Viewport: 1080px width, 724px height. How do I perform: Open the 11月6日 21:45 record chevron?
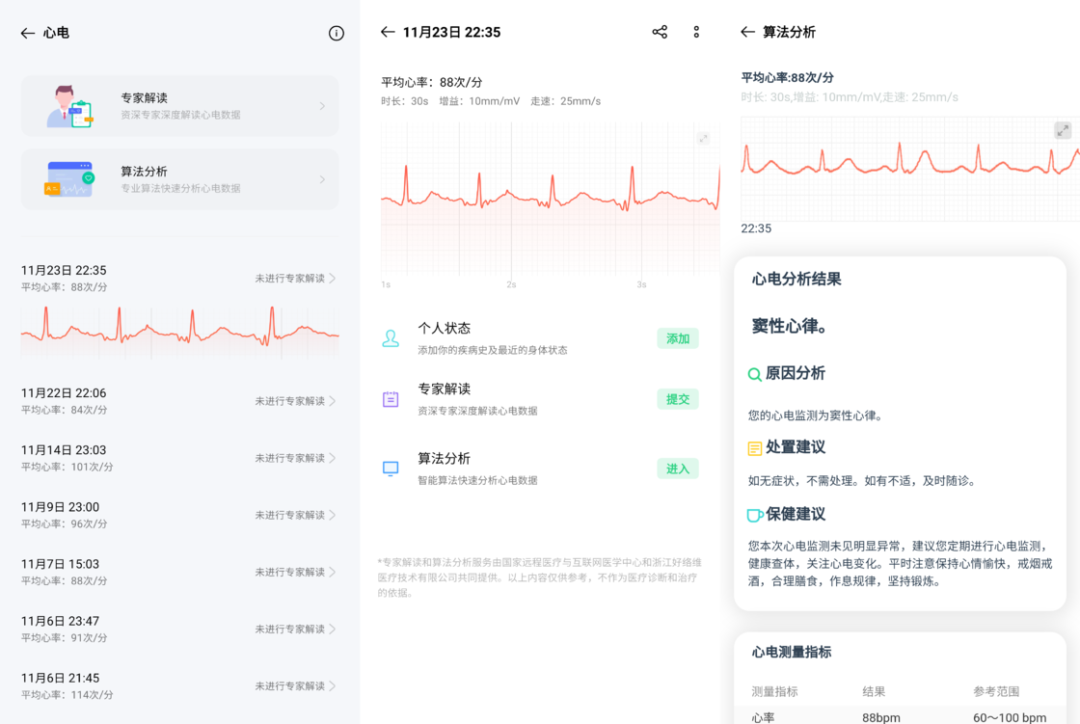click(333, 686)
